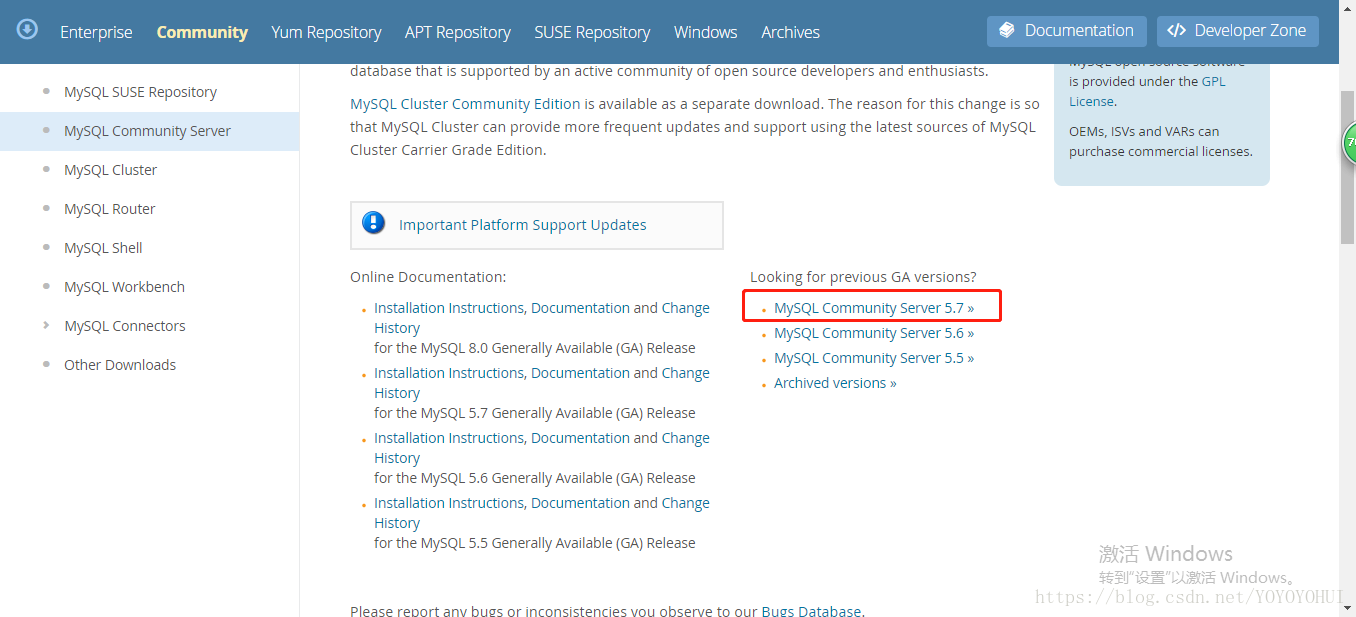Image resolution: width=1356 pixels, height=617 pixels.
Task: Open MySQL Cluster in sidebar
Action: [110, 170]
